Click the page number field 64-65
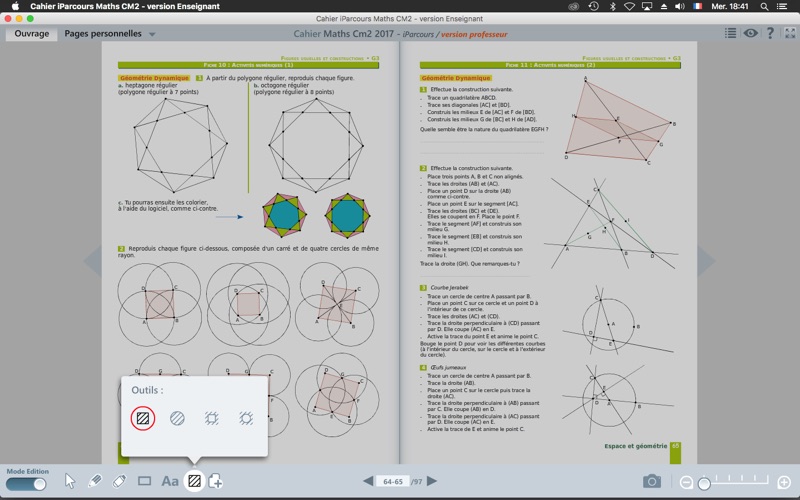Viewport: 800px width, 500px height. 393,481
